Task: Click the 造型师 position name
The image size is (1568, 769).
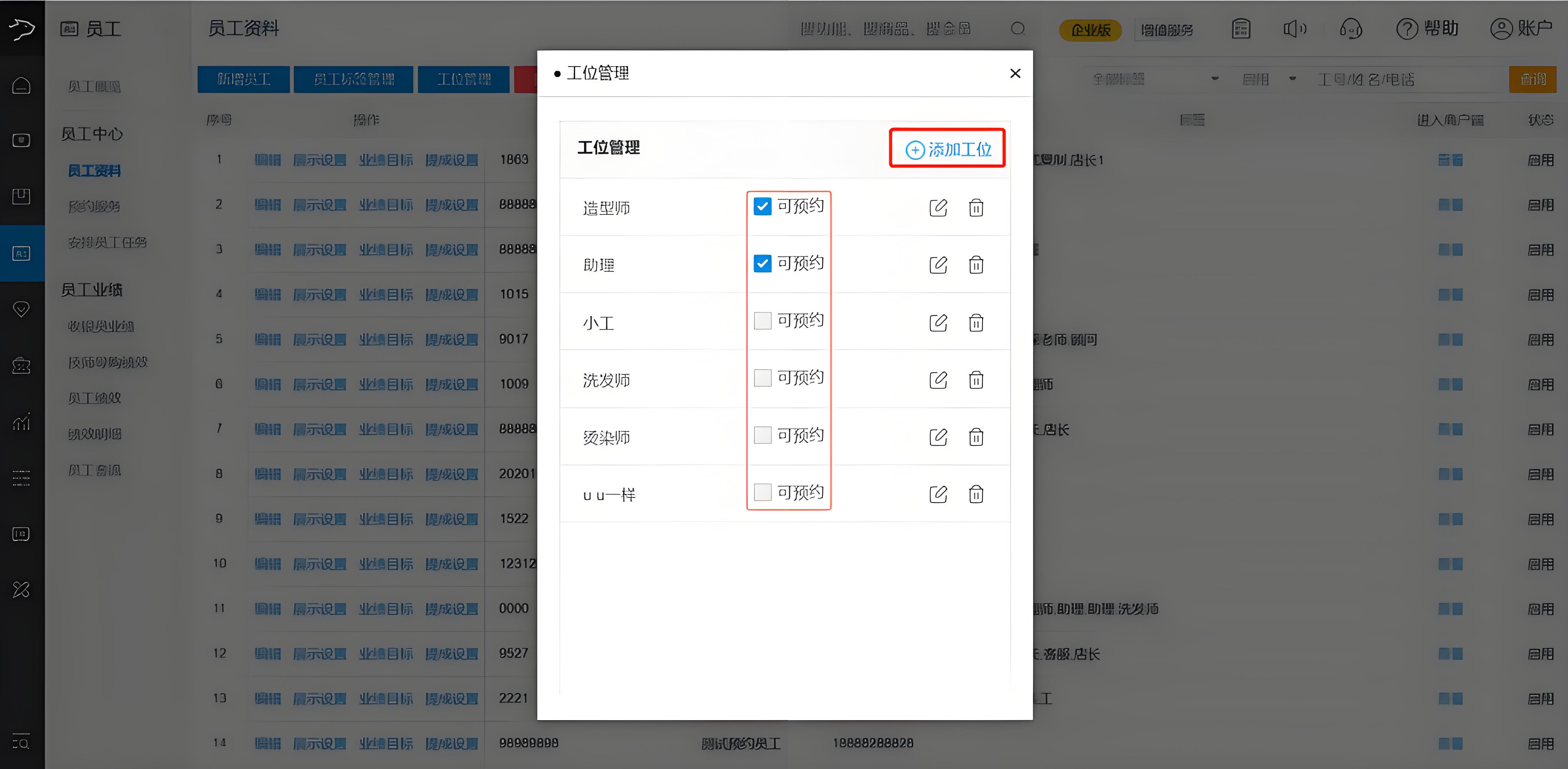Action: [x=606, y=208]
